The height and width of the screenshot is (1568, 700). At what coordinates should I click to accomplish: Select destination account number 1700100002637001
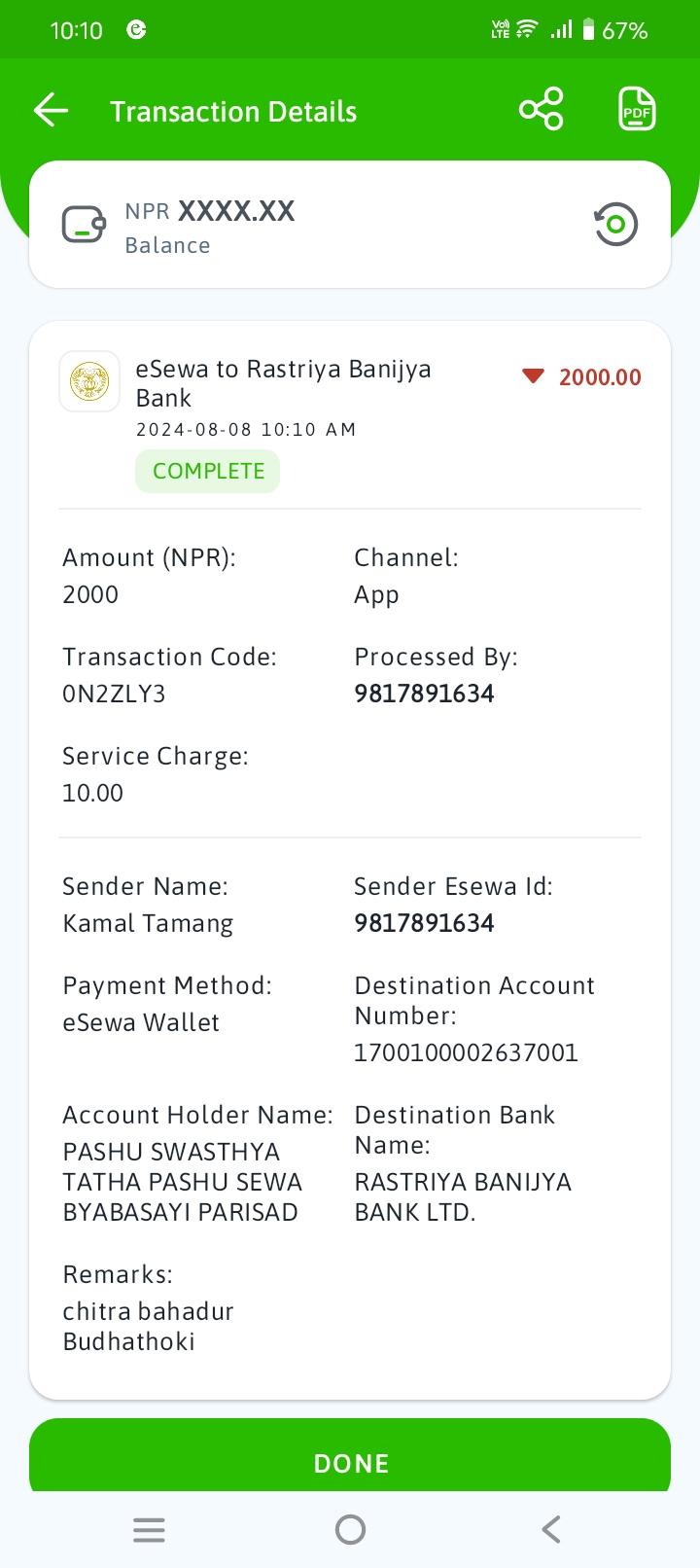tap(467, 1052)
